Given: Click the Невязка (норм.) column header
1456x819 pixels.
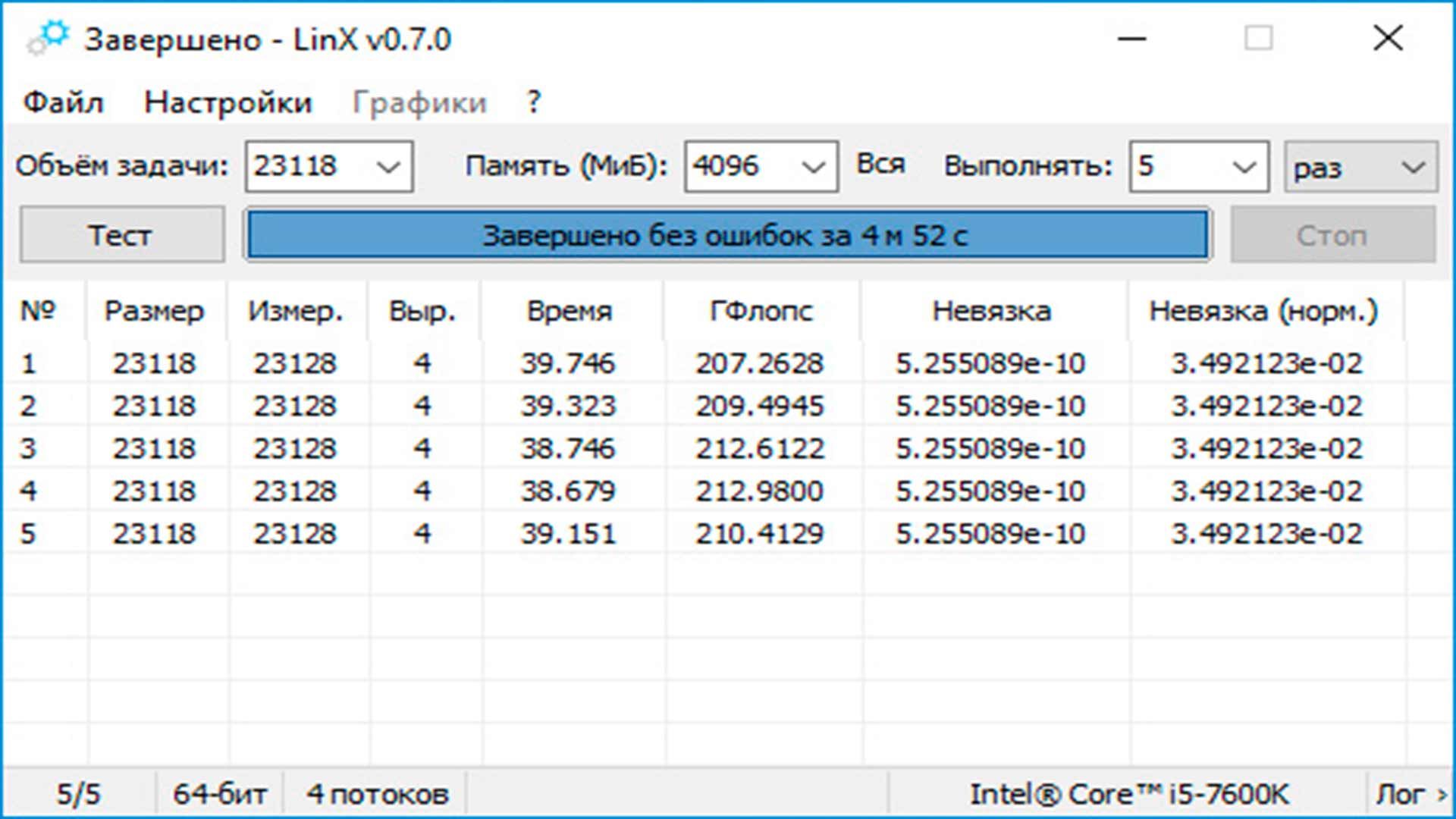Looking at the screenshot, I should click(1263, 311).
